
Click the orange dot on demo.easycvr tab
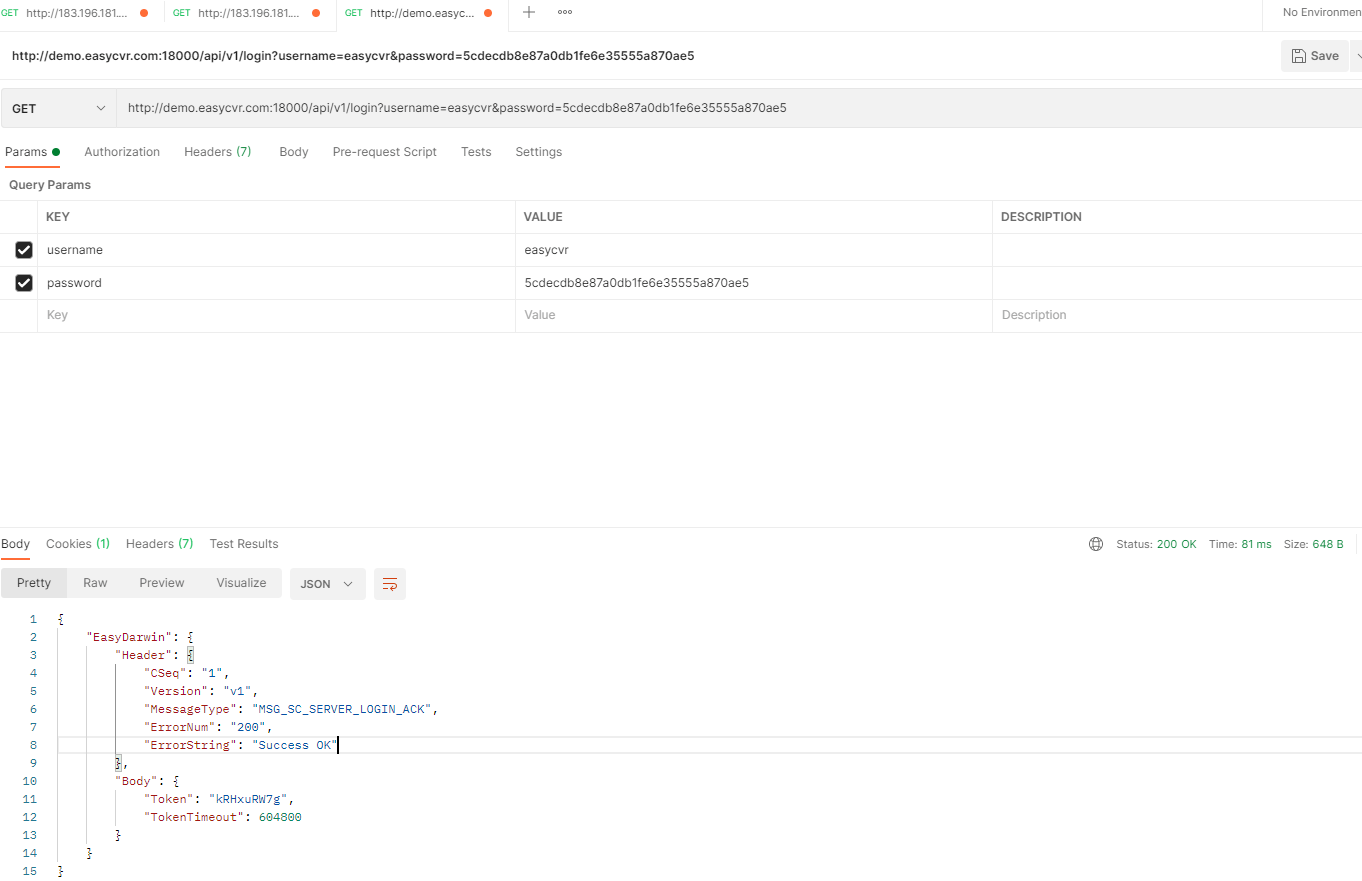[488, 13]
